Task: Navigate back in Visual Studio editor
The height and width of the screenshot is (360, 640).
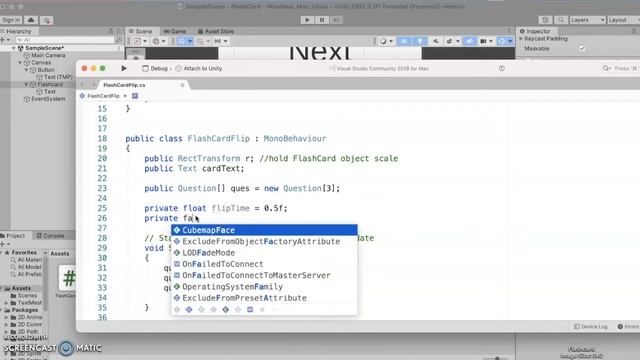Action: coord(82,85)
